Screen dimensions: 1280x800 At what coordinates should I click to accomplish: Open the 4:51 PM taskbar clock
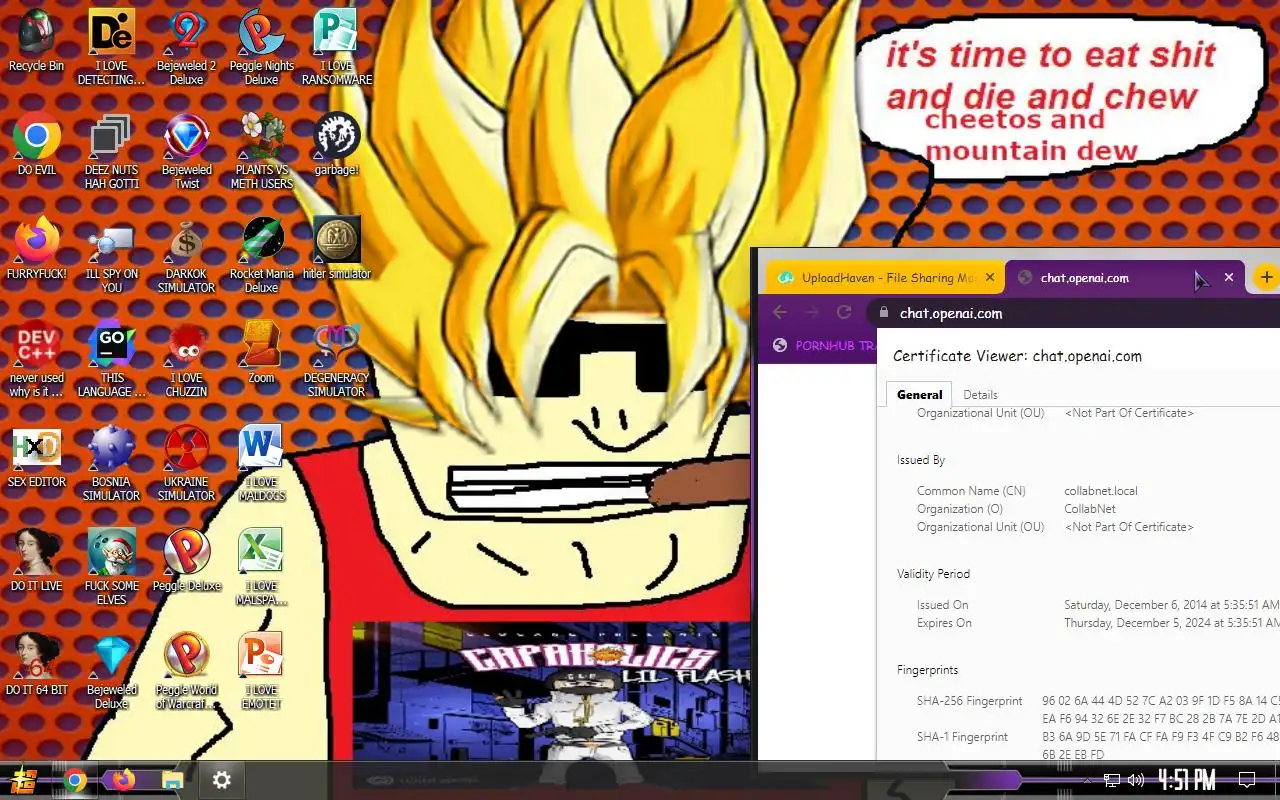[1187, 780]
